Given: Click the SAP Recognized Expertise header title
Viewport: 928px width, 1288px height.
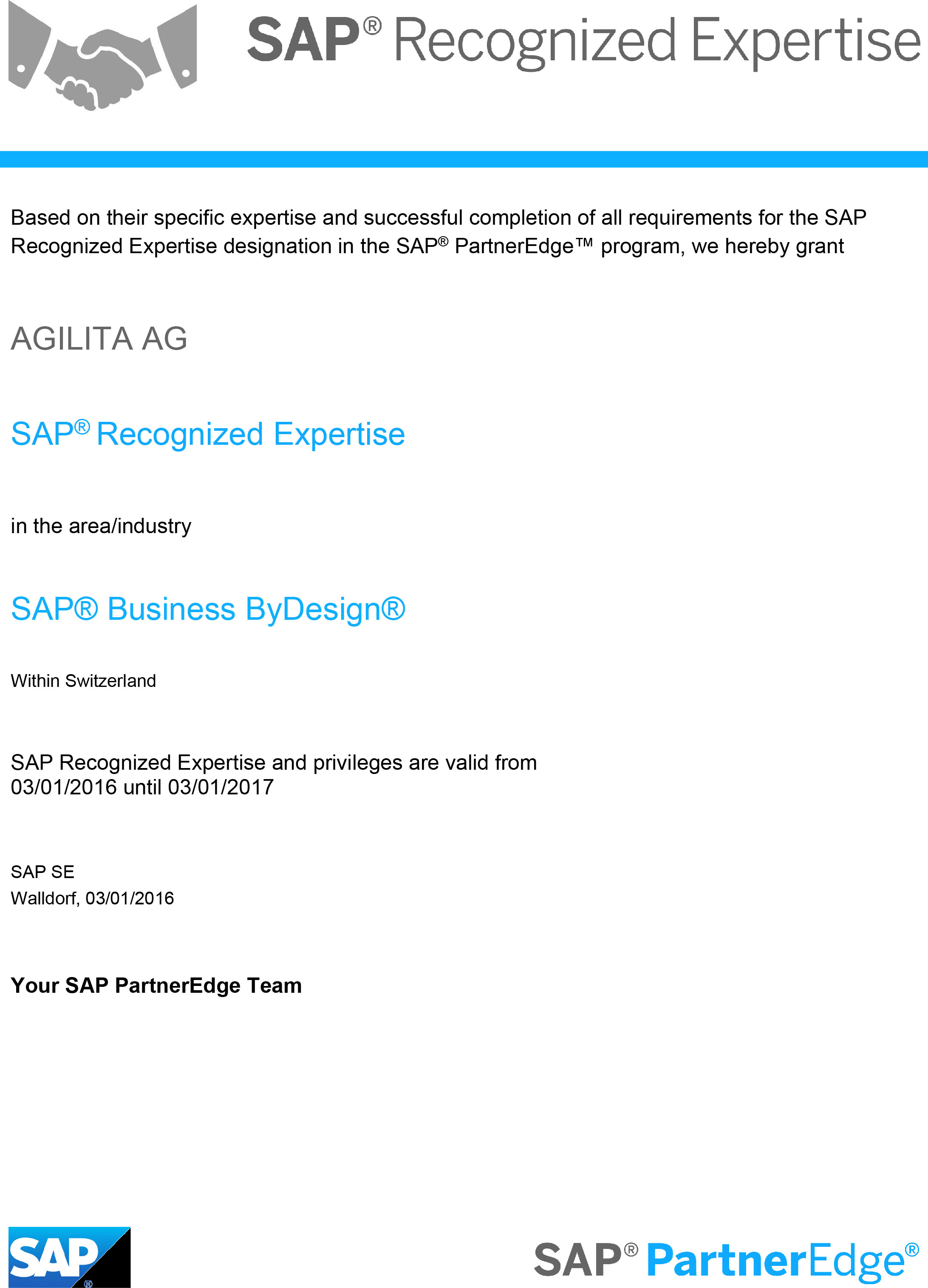Looking at the screenshot, I should click(x=584, y=41).
